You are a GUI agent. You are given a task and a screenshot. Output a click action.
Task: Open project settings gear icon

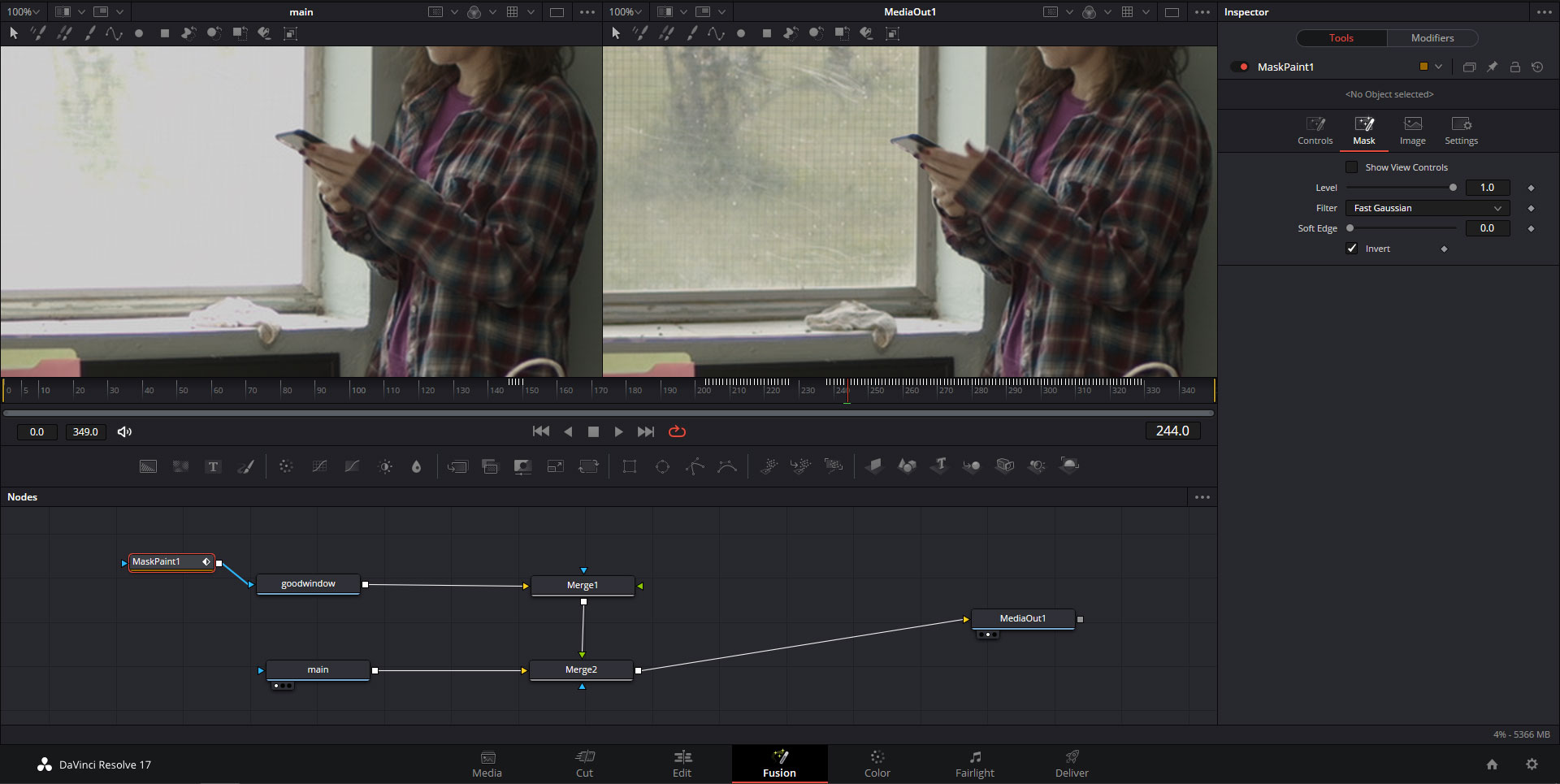tap(1532, 765)
